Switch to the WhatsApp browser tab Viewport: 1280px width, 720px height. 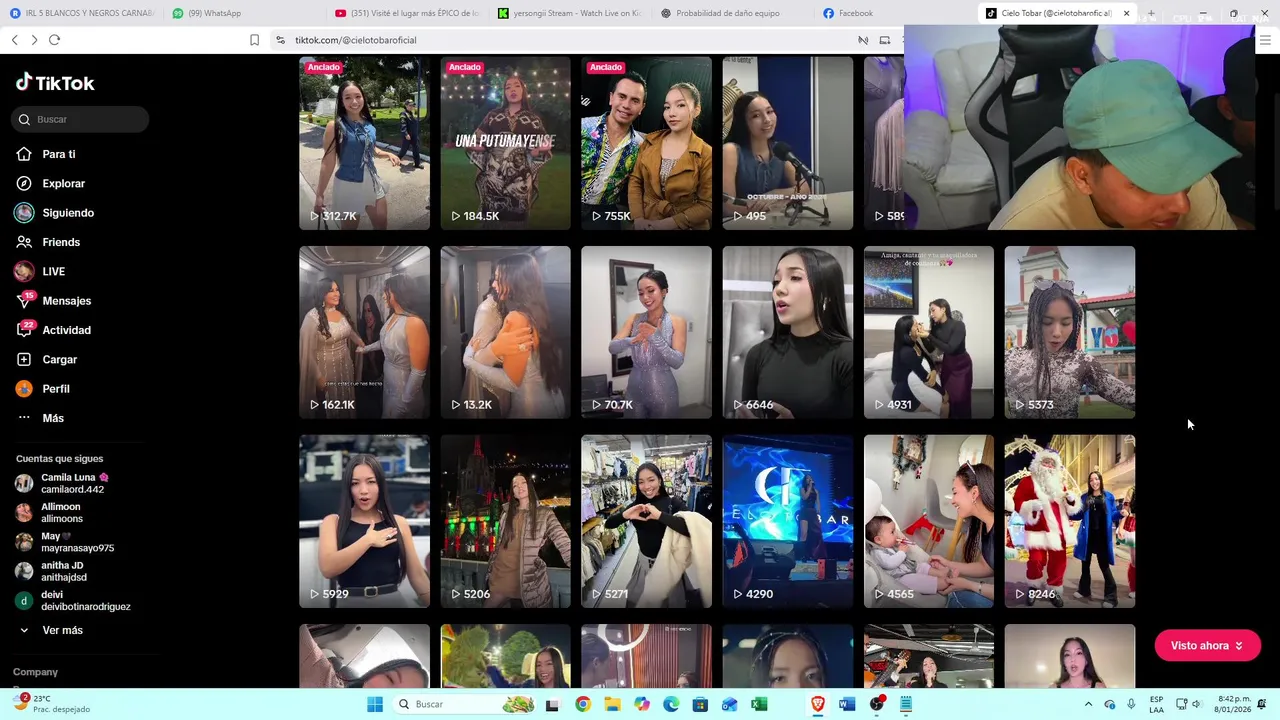244,13
